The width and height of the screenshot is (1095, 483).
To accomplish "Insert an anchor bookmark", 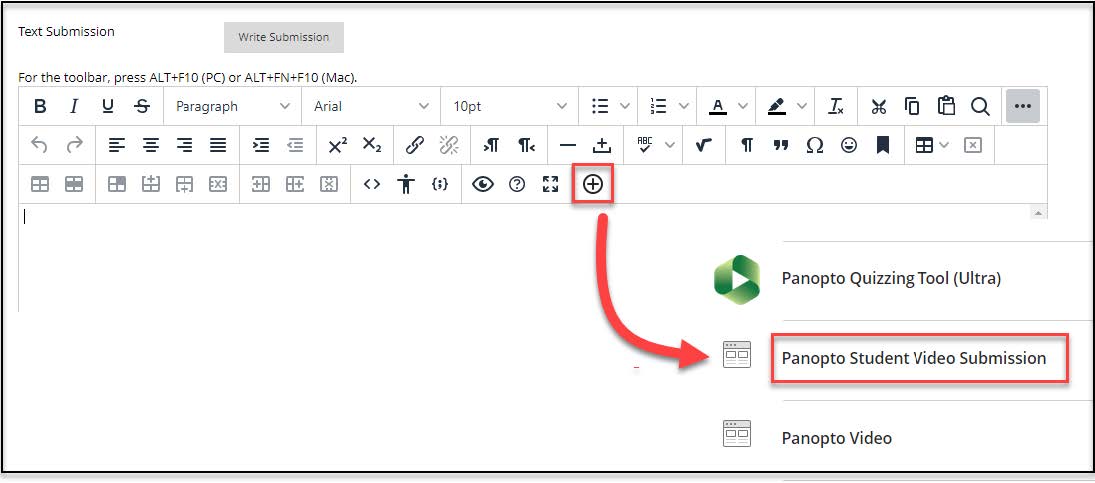I will [883, 145].
